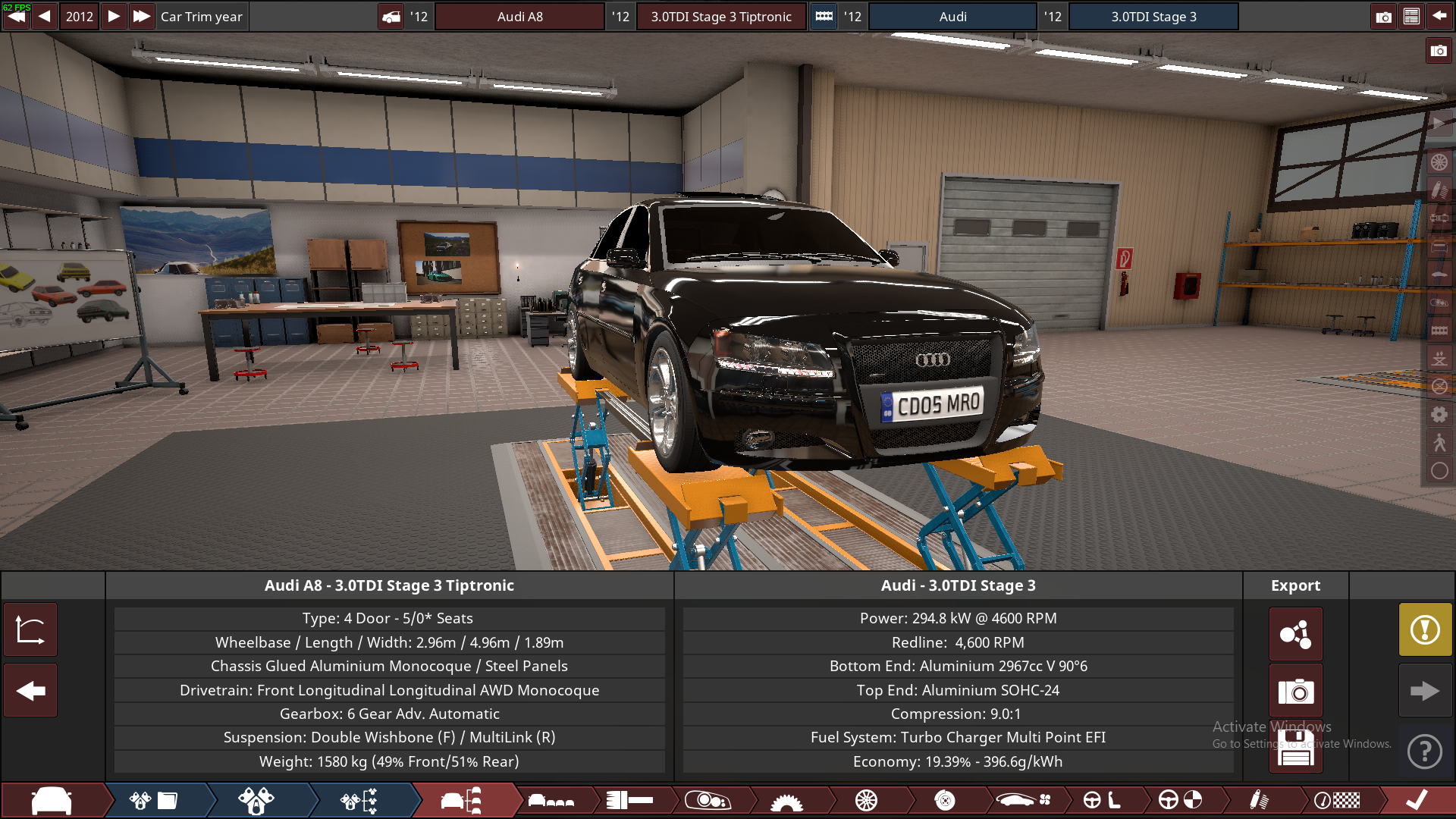Toggle drivetrain chassis view in side panel
This screenshot has height=819, width=1456.
coord(1439,218)
